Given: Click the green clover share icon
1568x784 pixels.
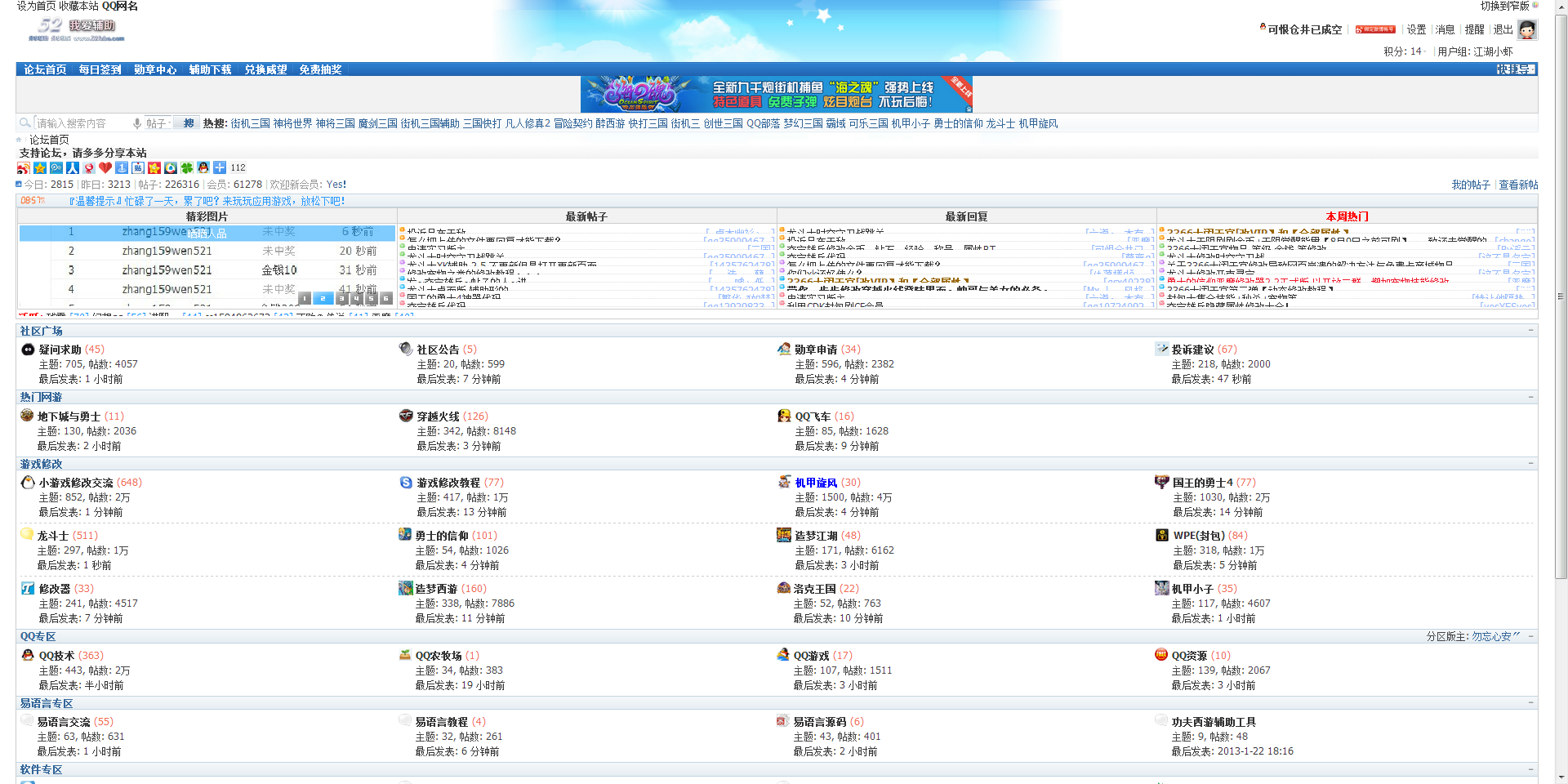Looking at the screenshot, I should point(187,167).
